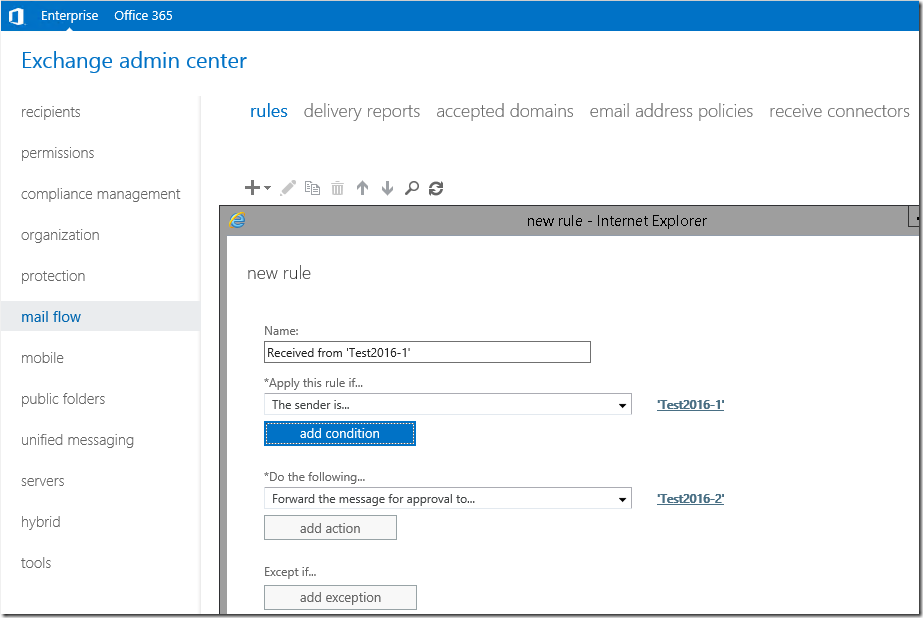Open the 'Test2016-2' approver link
923x618 pixels.
pos(690,499)
